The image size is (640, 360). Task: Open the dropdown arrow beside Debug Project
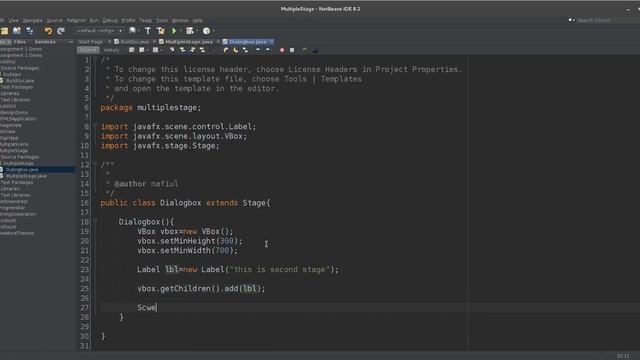(x=197, y=31)
